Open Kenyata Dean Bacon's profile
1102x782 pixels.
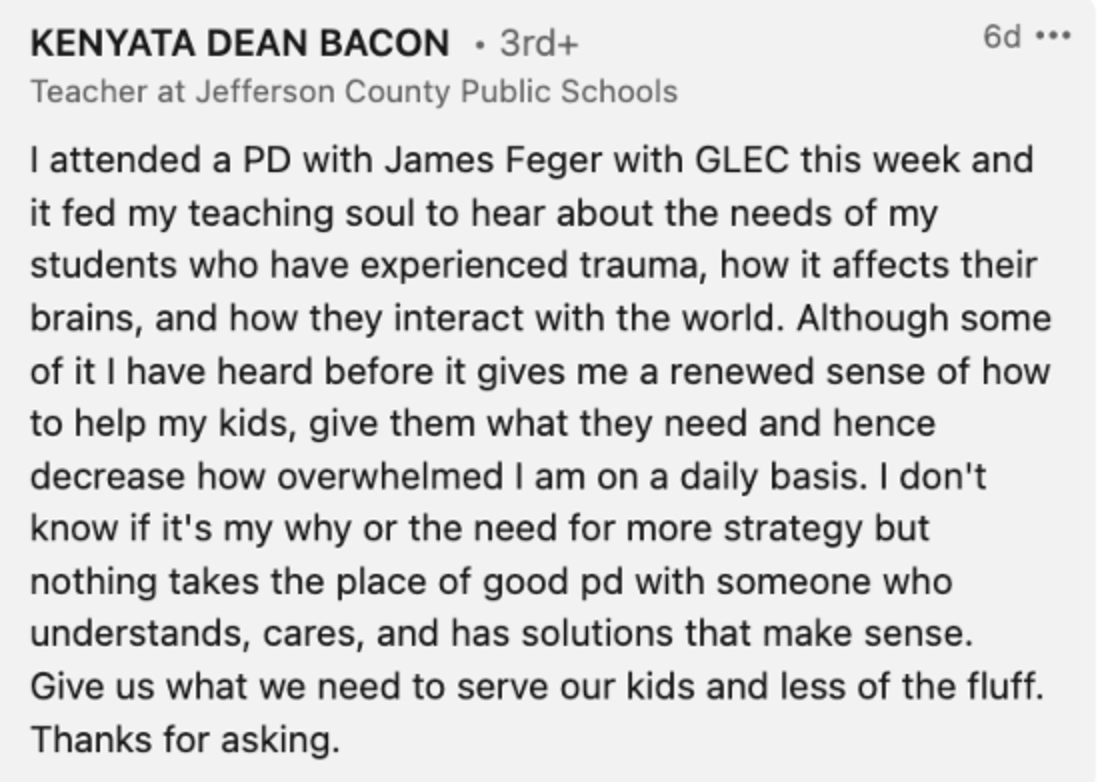click(x=240, y=43)
